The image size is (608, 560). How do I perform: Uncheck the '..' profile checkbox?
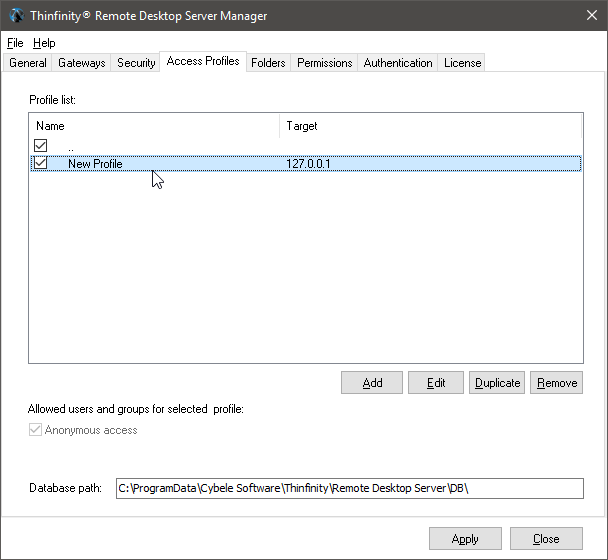pyautogui.click(x=40, y=146)
